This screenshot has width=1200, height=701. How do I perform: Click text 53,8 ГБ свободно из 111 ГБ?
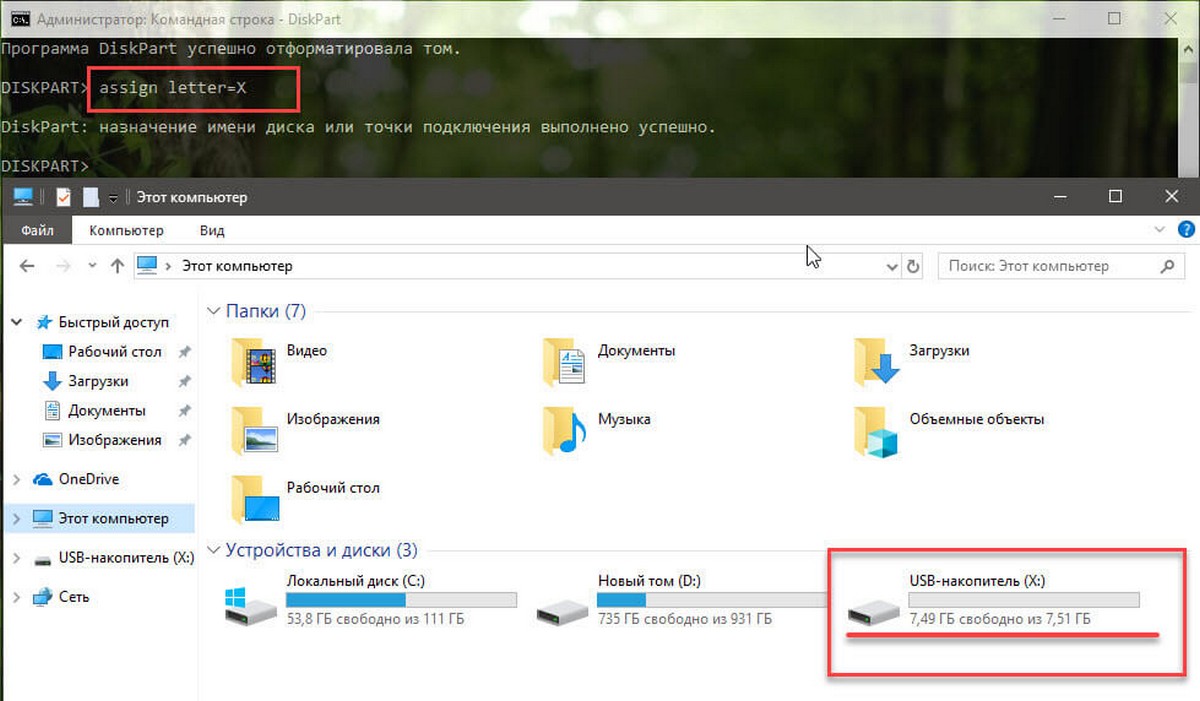pos(375,619)
